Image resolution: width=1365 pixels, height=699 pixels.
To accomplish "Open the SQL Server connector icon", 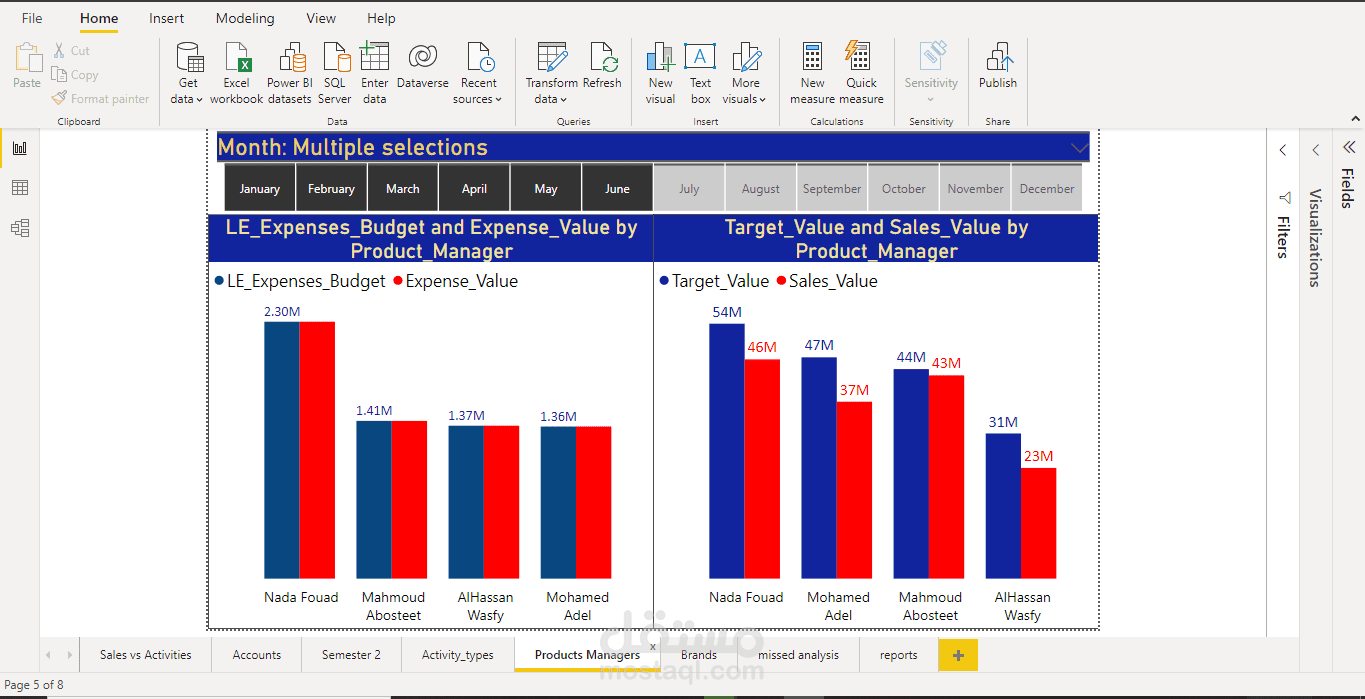I will pyautogui.click(x=334, y=67).
